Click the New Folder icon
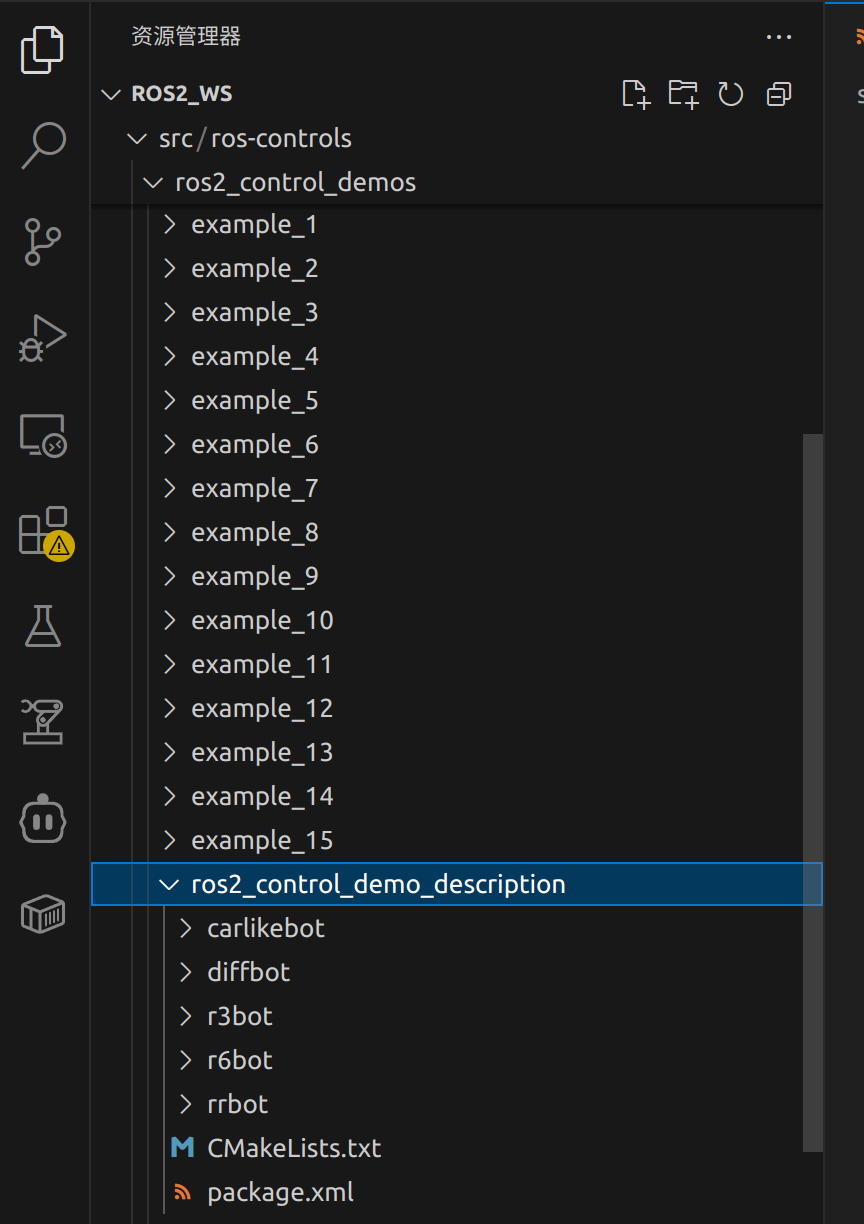 coord(684,94)
